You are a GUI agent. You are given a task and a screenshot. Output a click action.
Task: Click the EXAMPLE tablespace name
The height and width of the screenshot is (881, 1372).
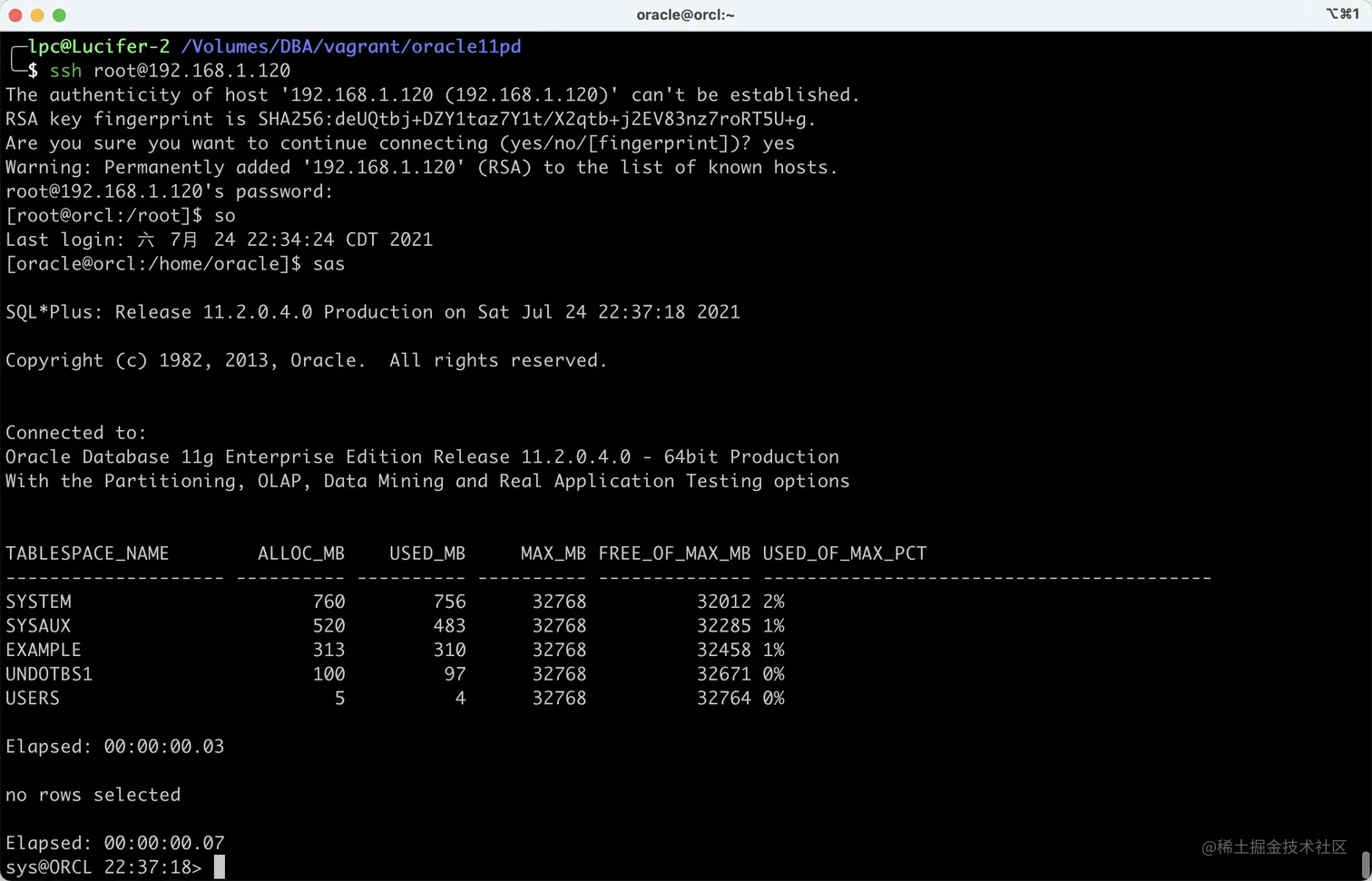click(44, 651)
